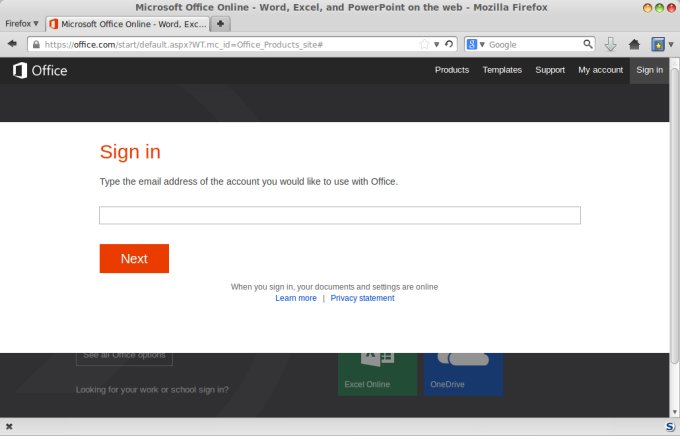Open a new tab with plus button
The height and width of the screenshot is (436, 680).
coord(220,24)
